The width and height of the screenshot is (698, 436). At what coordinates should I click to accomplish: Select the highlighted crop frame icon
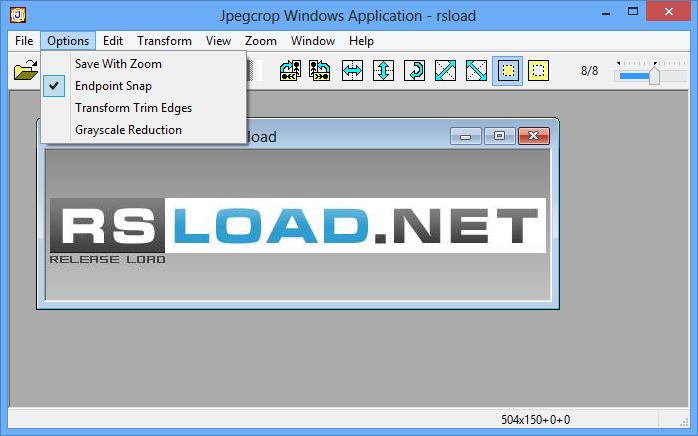pyautogui.click(x=507, y=71)
